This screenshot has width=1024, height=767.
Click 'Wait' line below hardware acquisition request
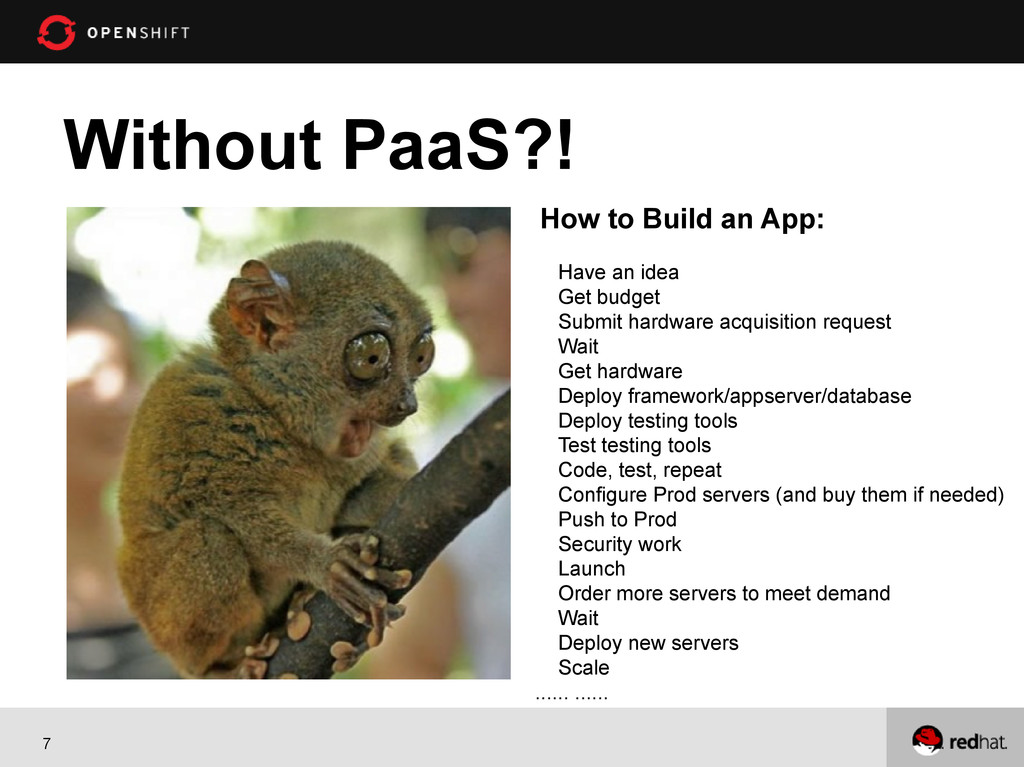[x=578, y=346]
